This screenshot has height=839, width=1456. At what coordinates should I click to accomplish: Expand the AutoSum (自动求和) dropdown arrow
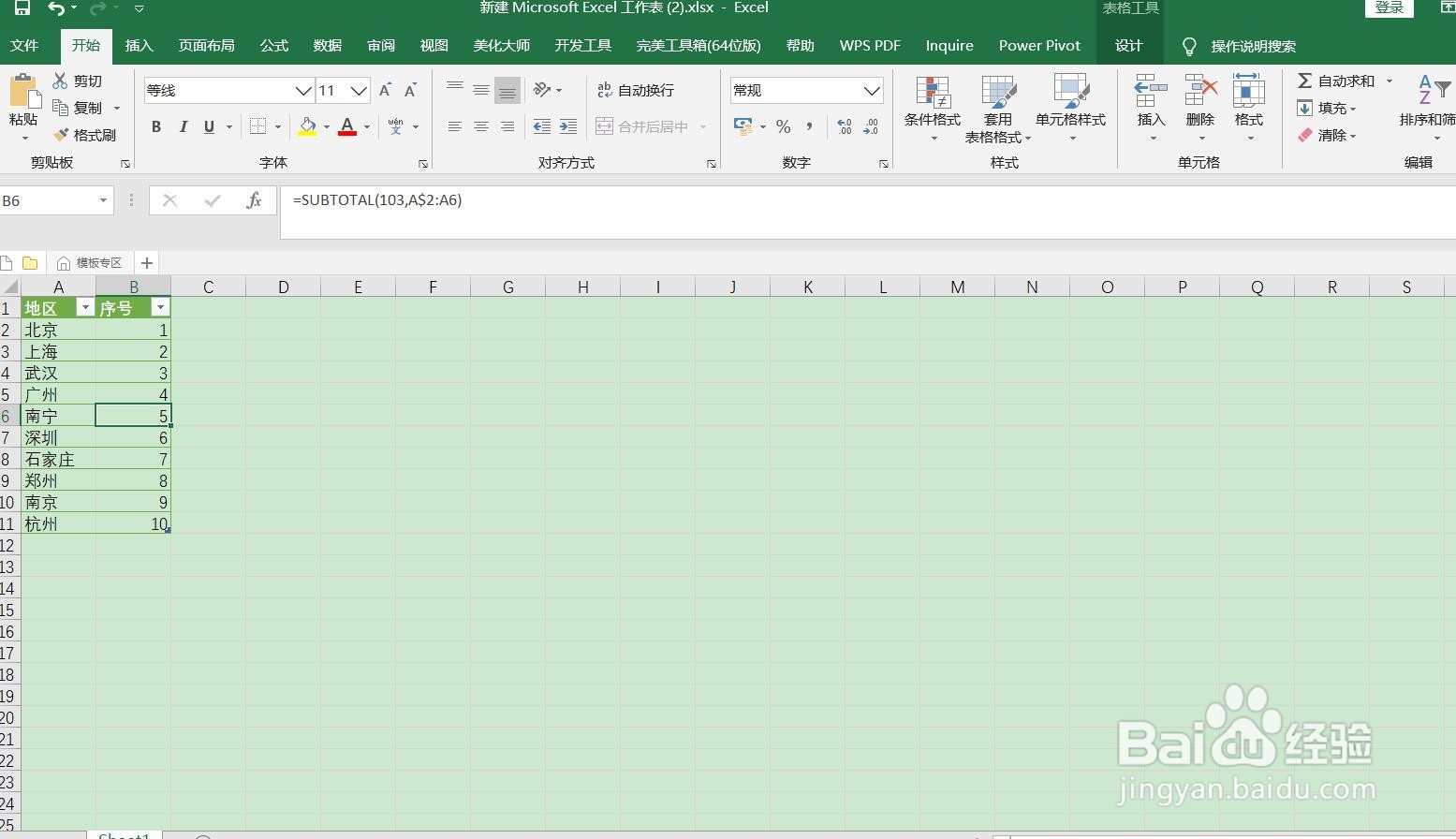(1390, 81)
